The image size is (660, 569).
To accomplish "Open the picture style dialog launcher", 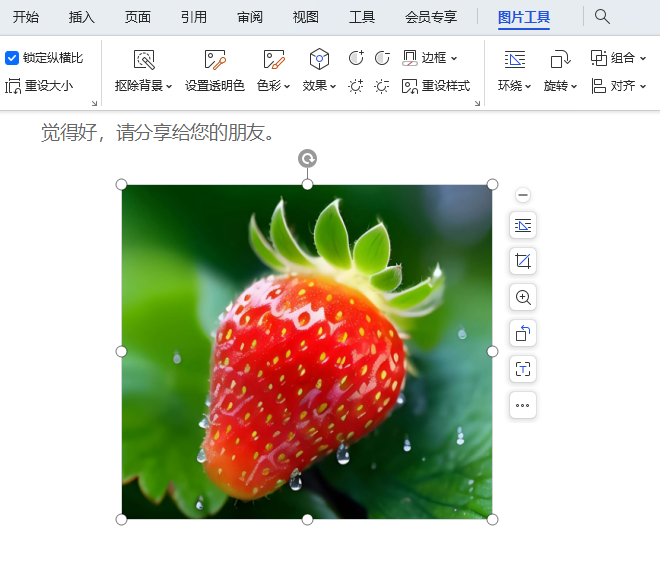I will click(x=477, y=103).
